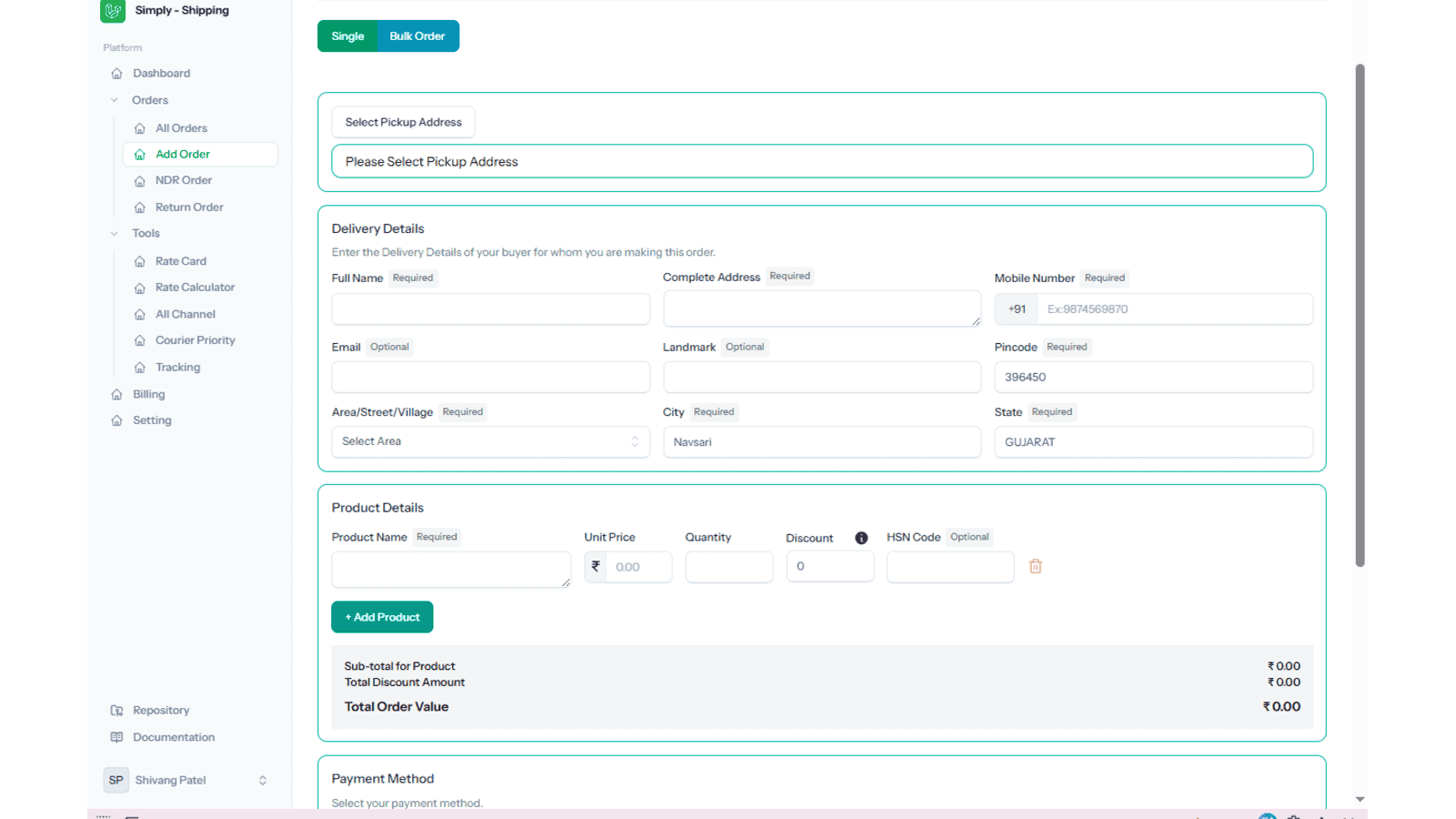Click the icon beside Return Order

pyautogui.click(x=139, y=207)
